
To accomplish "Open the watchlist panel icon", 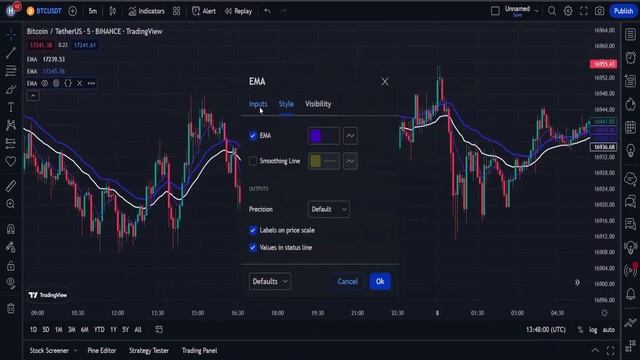I will 630,35.
